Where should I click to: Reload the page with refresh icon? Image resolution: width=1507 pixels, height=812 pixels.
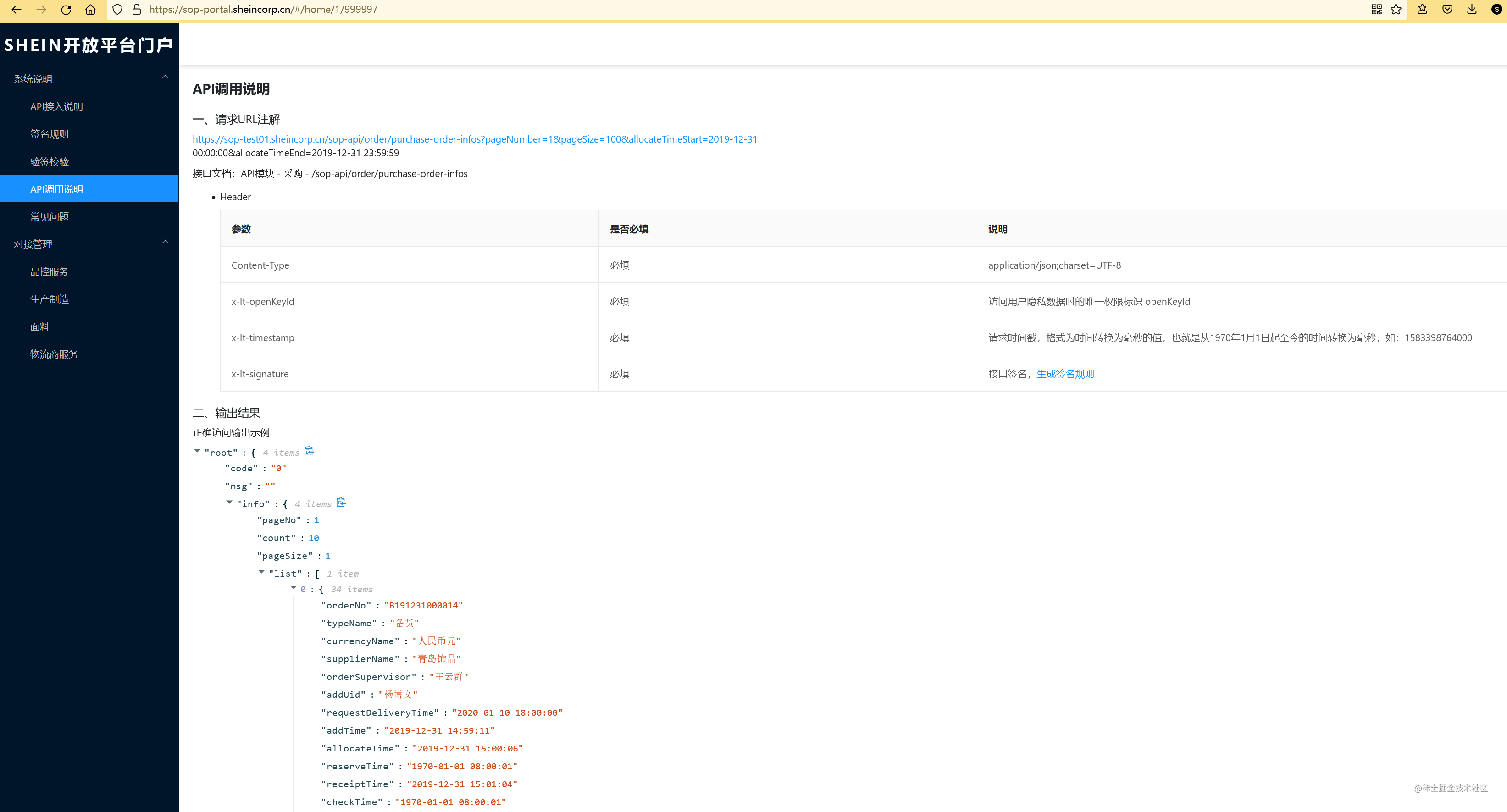[x=66, y=9]
